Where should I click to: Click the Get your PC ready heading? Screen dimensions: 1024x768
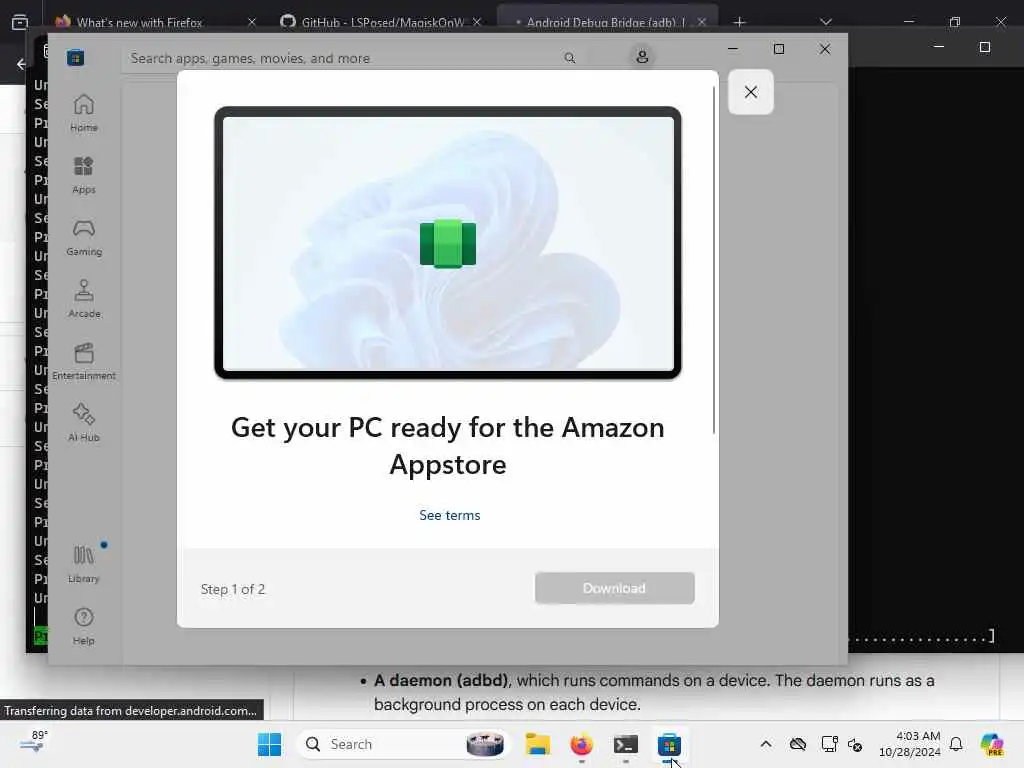[x=448, y=445]
